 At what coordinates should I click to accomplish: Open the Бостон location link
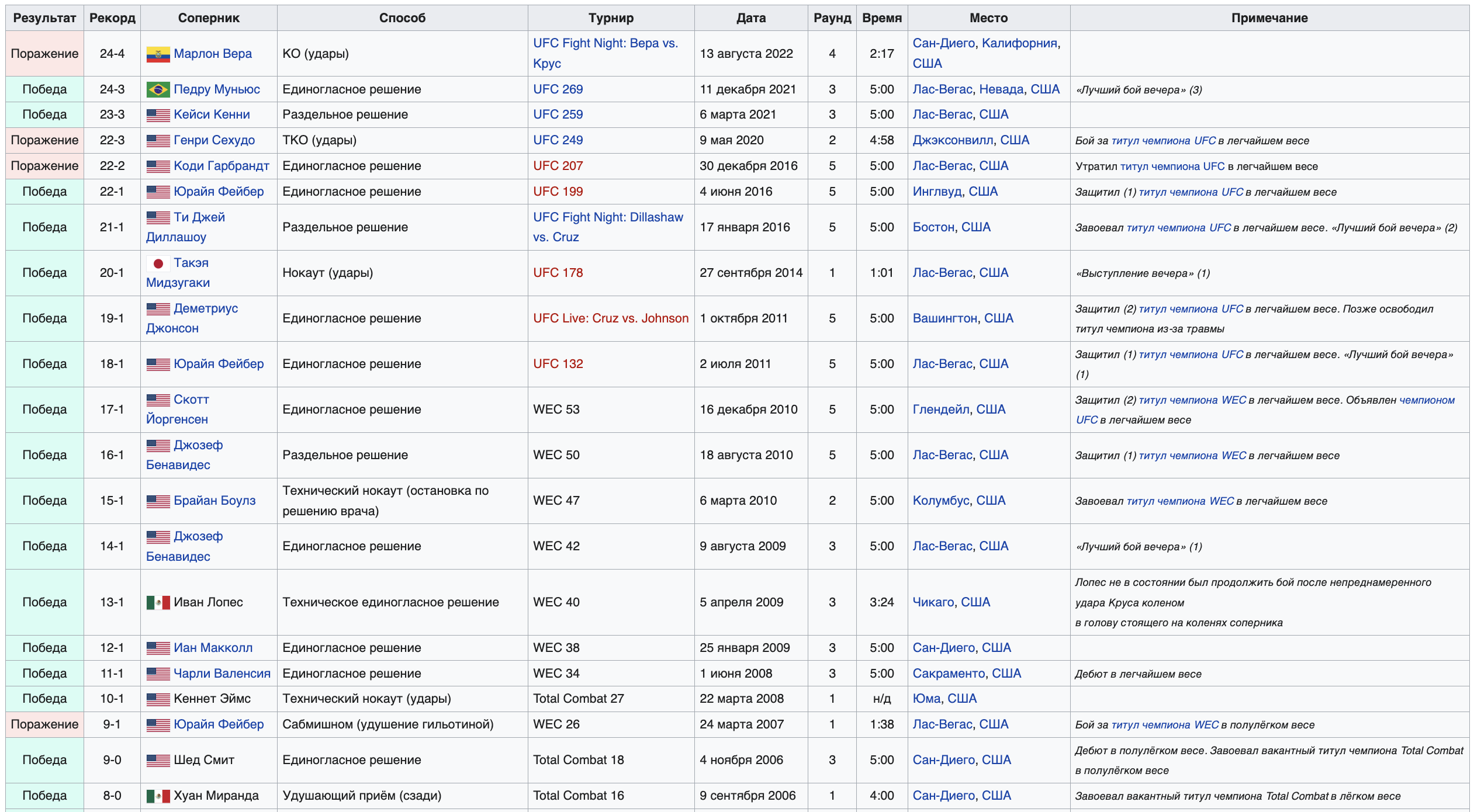[933, 227]
